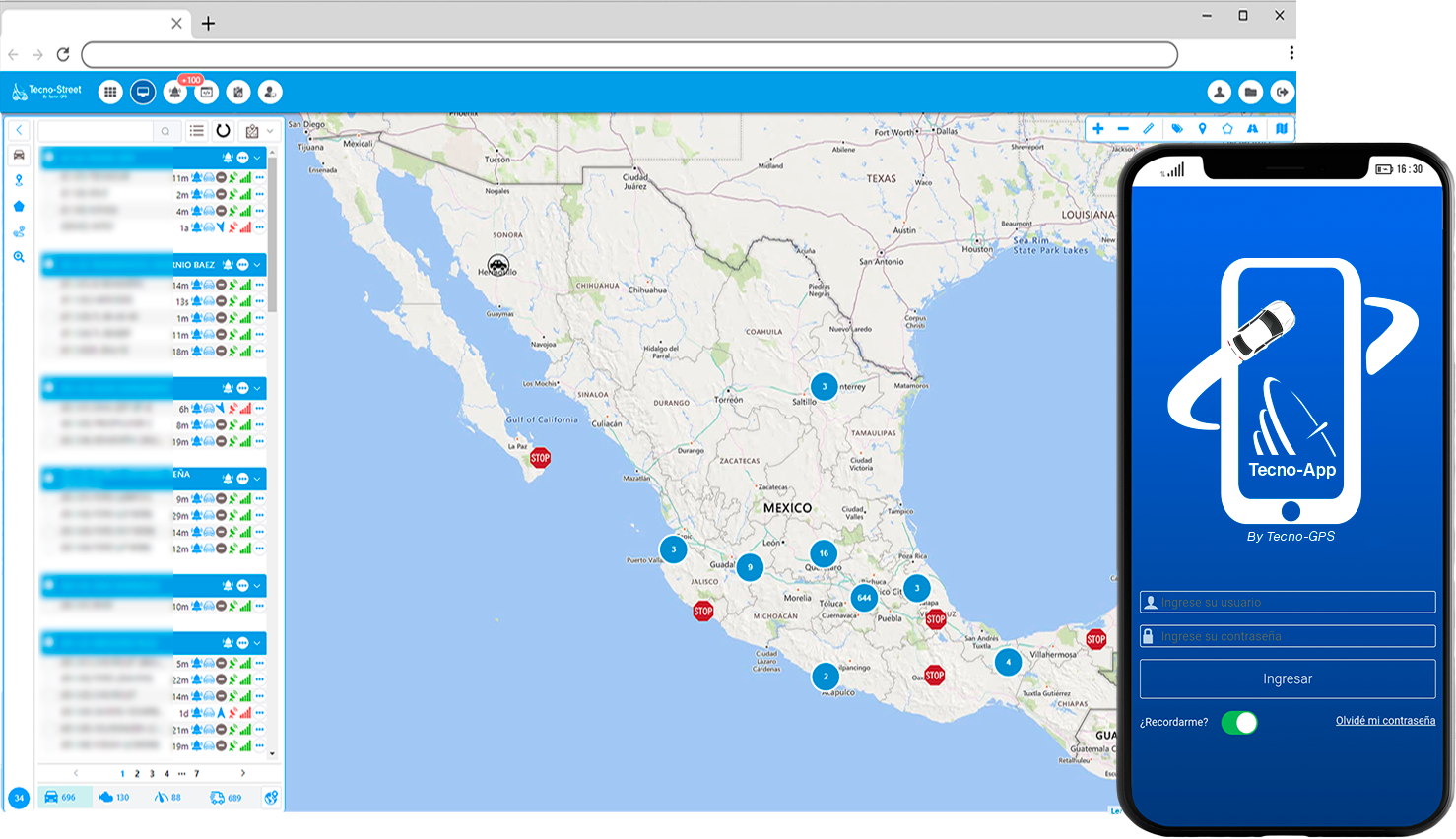The width and height of the screenshot is (1456, 839).
Task: Focus the Ingrese su contraseña field
Action: [x=1288, y=636]
